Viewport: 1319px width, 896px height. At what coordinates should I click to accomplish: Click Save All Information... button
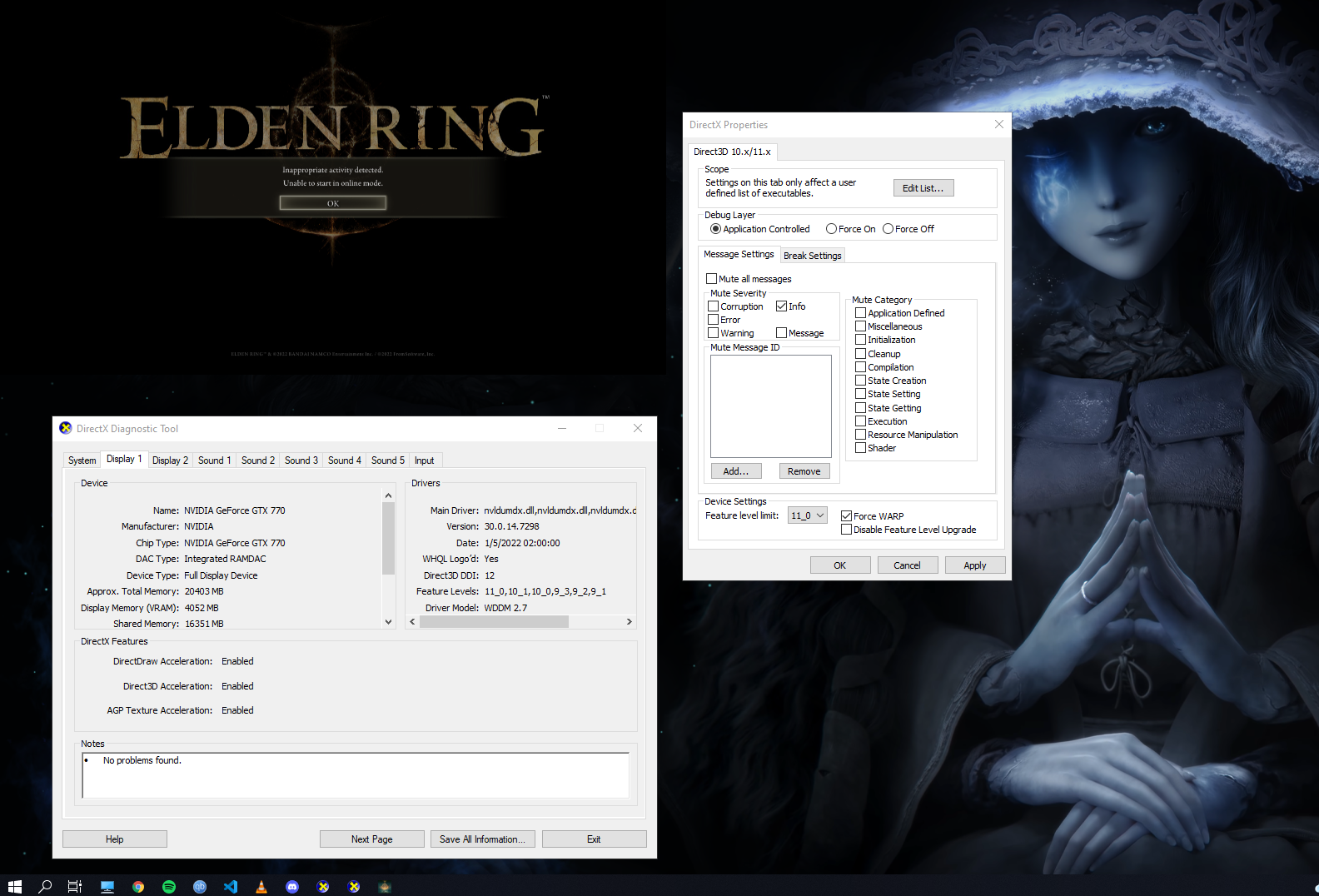point(482,839)
